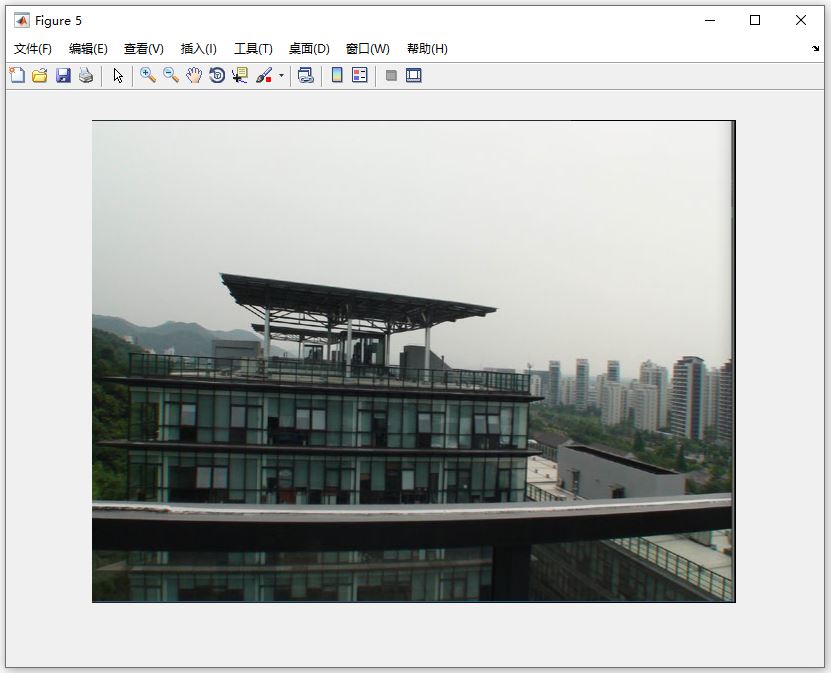Enable the Pan hand tool
Image resolution: width=831 pixels, height=673 pixels.
coord(194,76)
